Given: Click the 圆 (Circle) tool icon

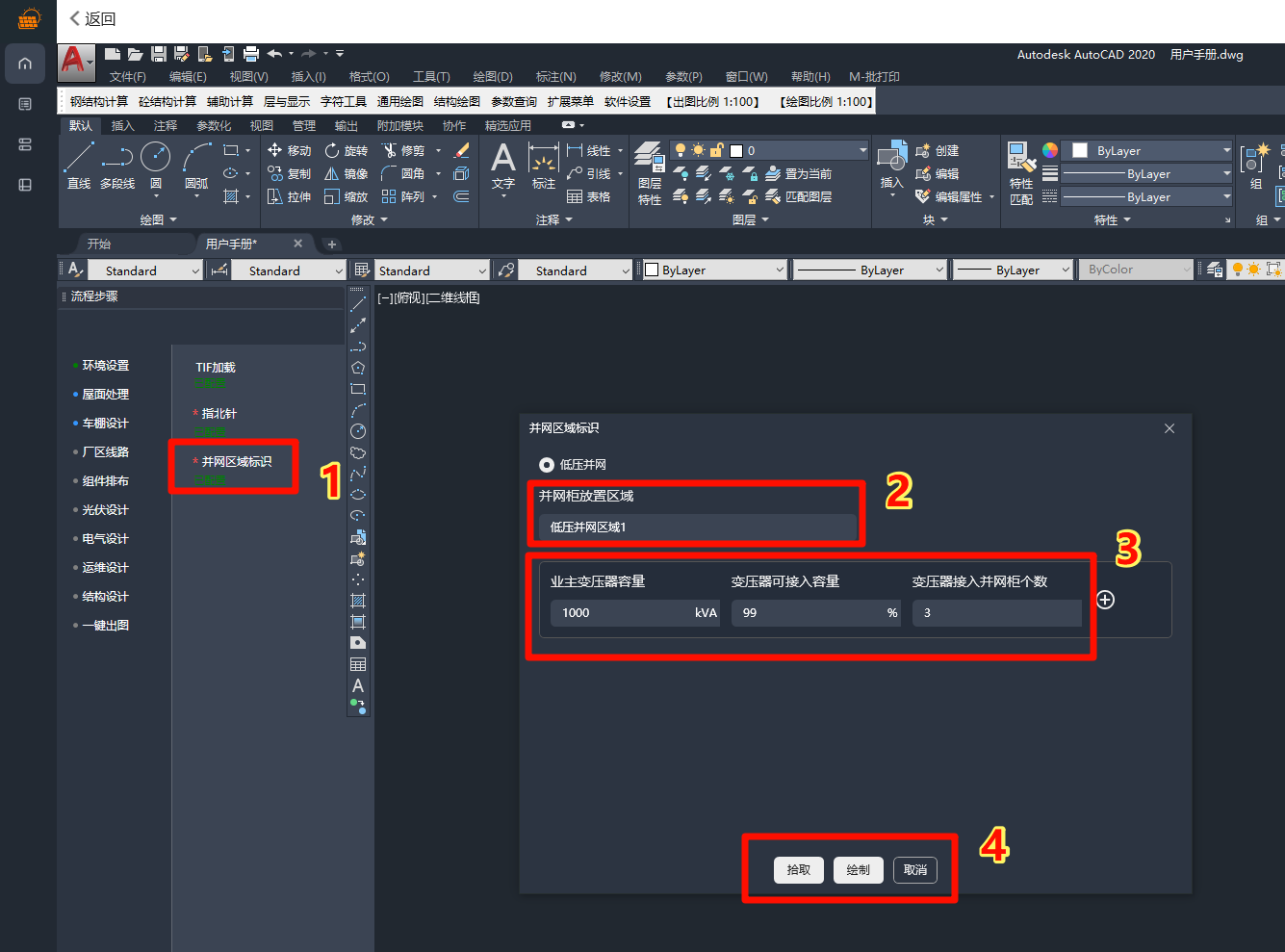Looking at the screenshot, I should (x=155, y=157).
